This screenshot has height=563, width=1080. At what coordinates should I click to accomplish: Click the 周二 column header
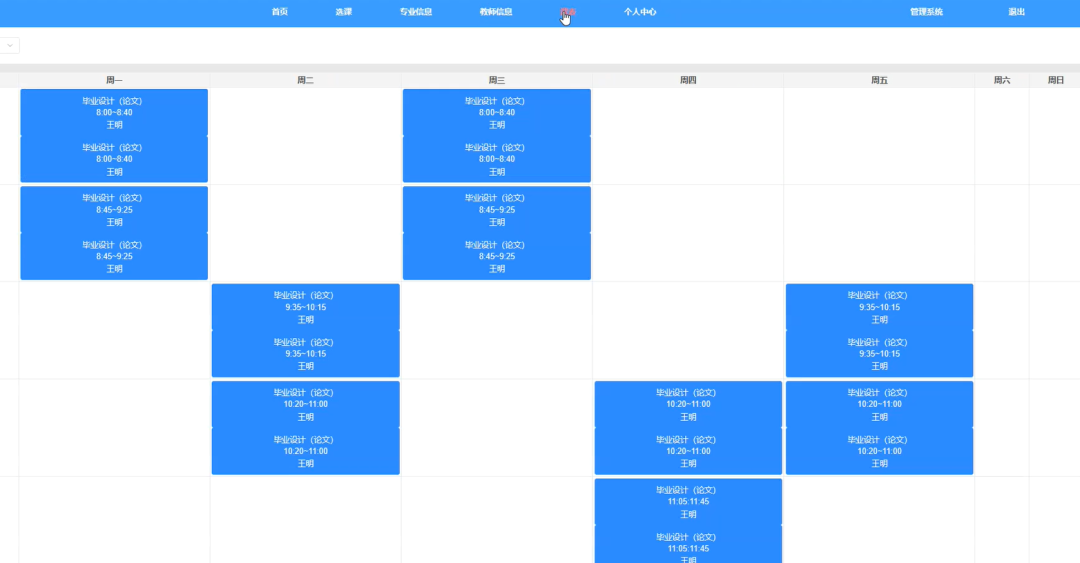point(305,80)
